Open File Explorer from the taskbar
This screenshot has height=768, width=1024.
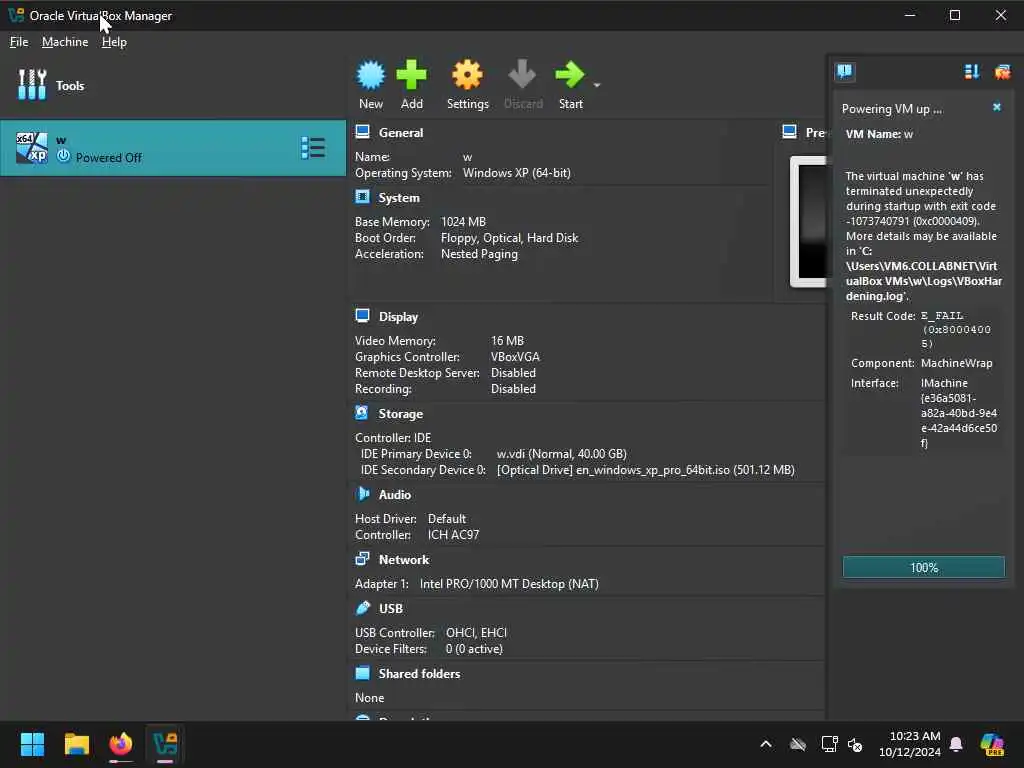click(x=76, y=744)
